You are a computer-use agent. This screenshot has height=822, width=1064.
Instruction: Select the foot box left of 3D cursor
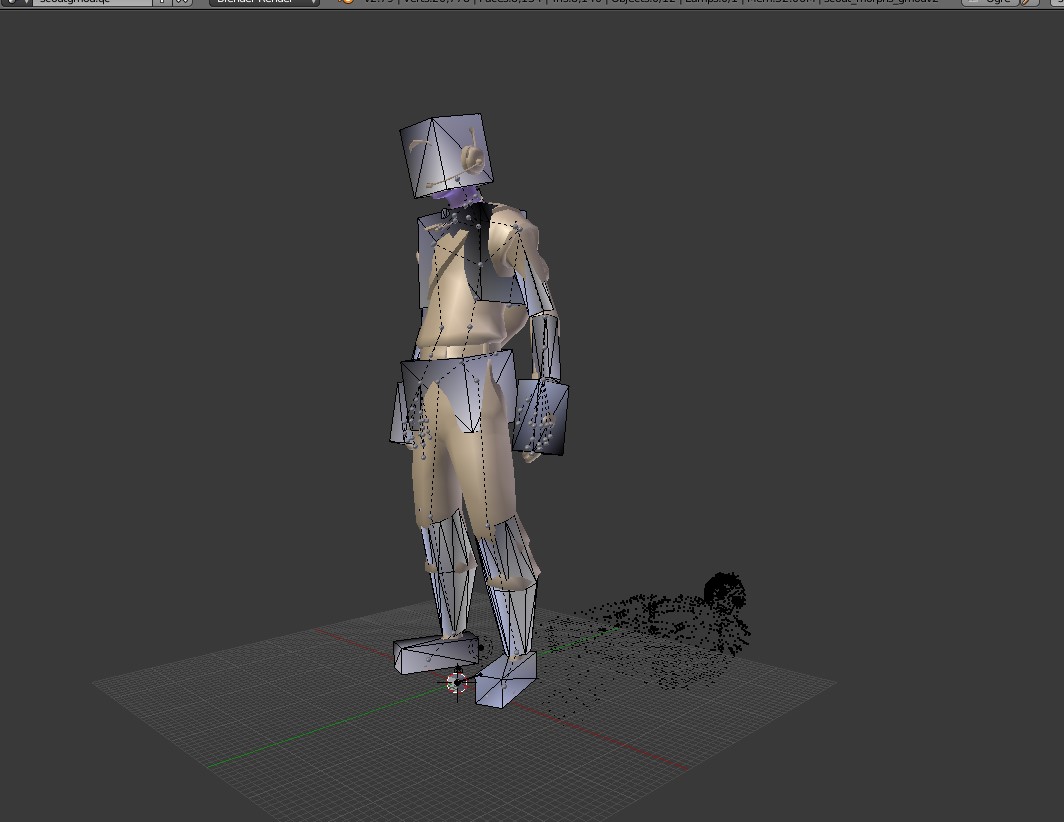point(430,654)
